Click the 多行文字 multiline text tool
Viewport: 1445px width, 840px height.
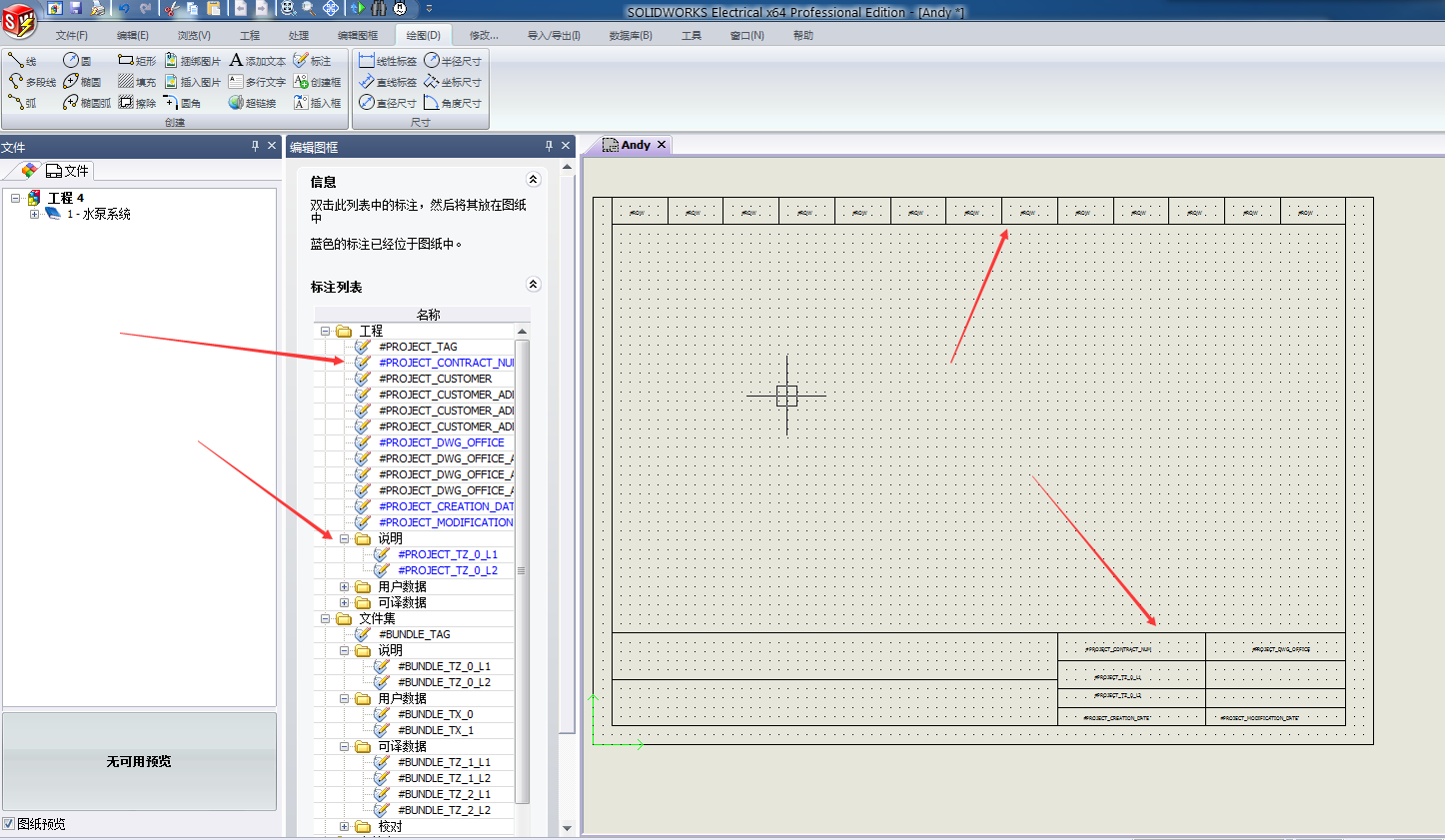tap(257, 82)
